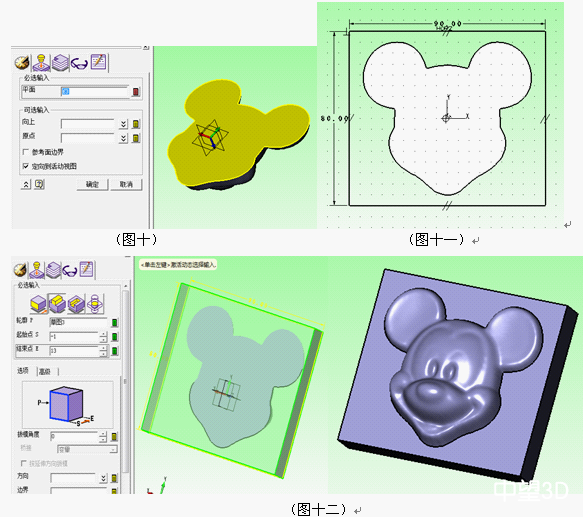The image size is (583, 517).
Task: Click the 取消 button
Action: 126,184
